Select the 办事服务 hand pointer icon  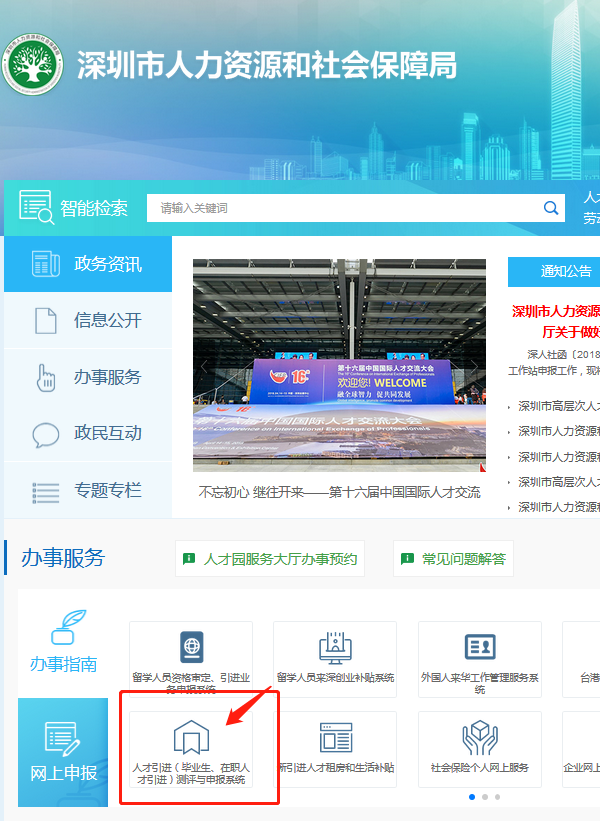click(x=46, y=378)
